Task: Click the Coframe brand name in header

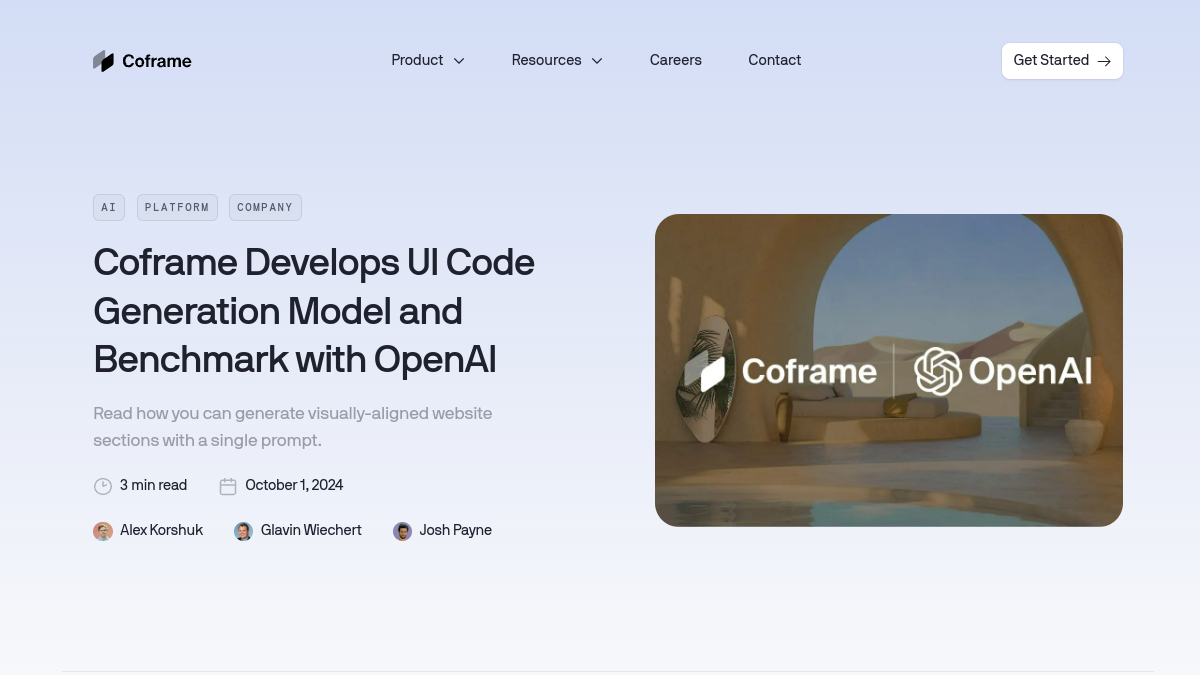Action: pos(156,61)
